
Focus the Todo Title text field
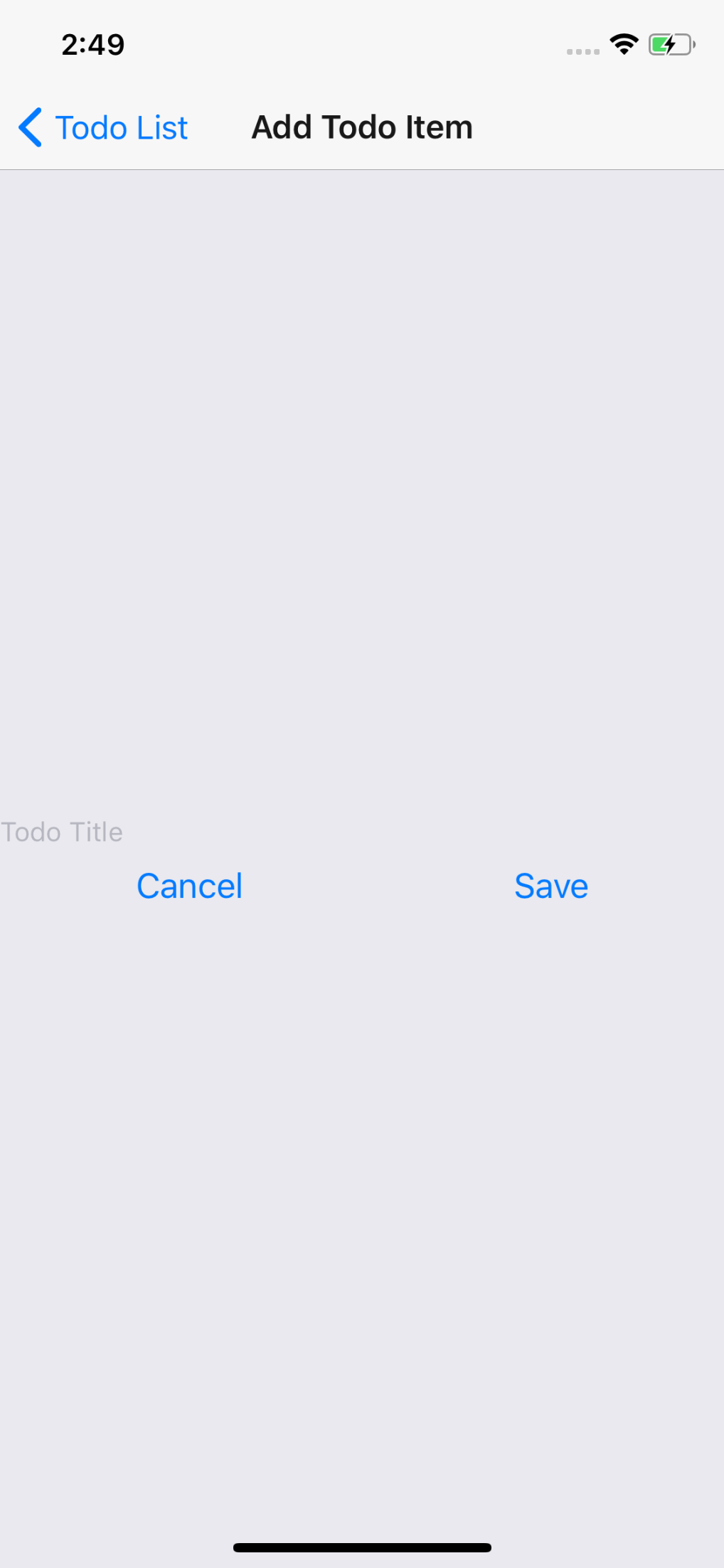362,832
